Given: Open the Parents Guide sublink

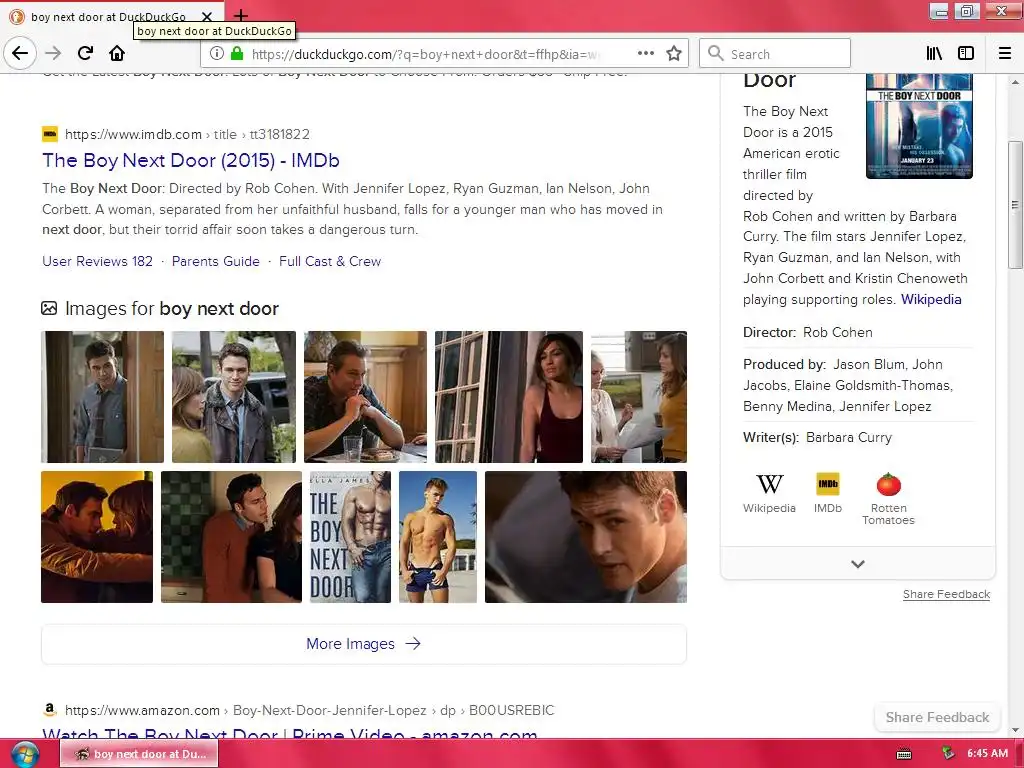Looking at the screenshot, I should click(216, 261).
